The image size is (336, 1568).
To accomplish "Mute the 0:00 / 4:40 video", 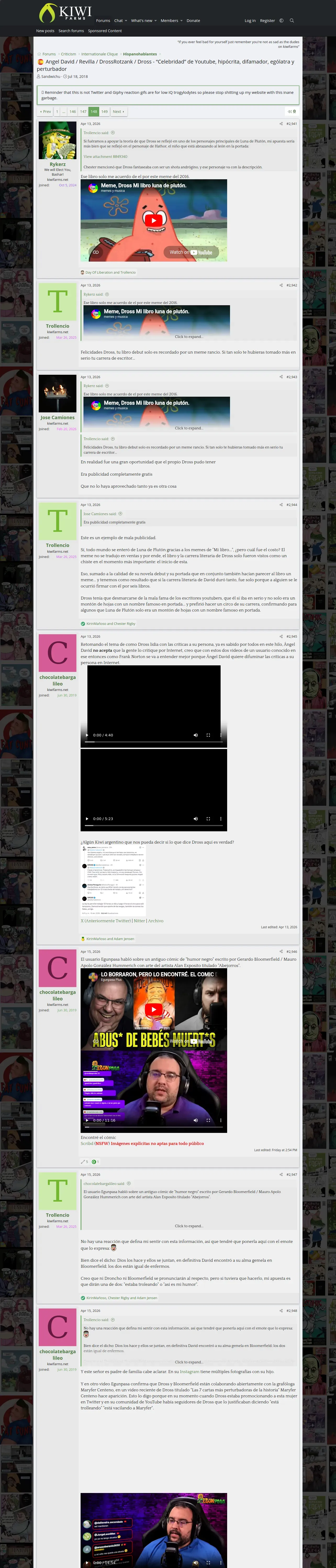I will click(x=196, y=735).
